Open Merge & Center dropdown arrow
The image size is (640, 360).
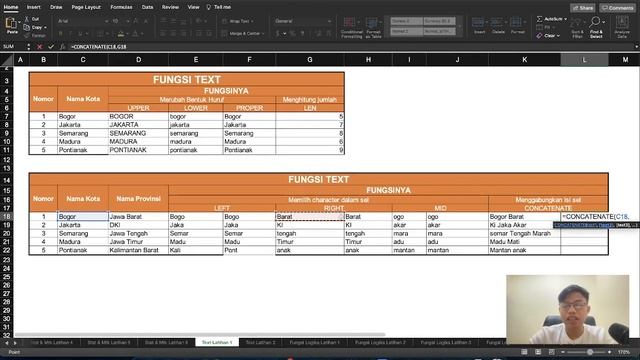[x=263, y=33]
